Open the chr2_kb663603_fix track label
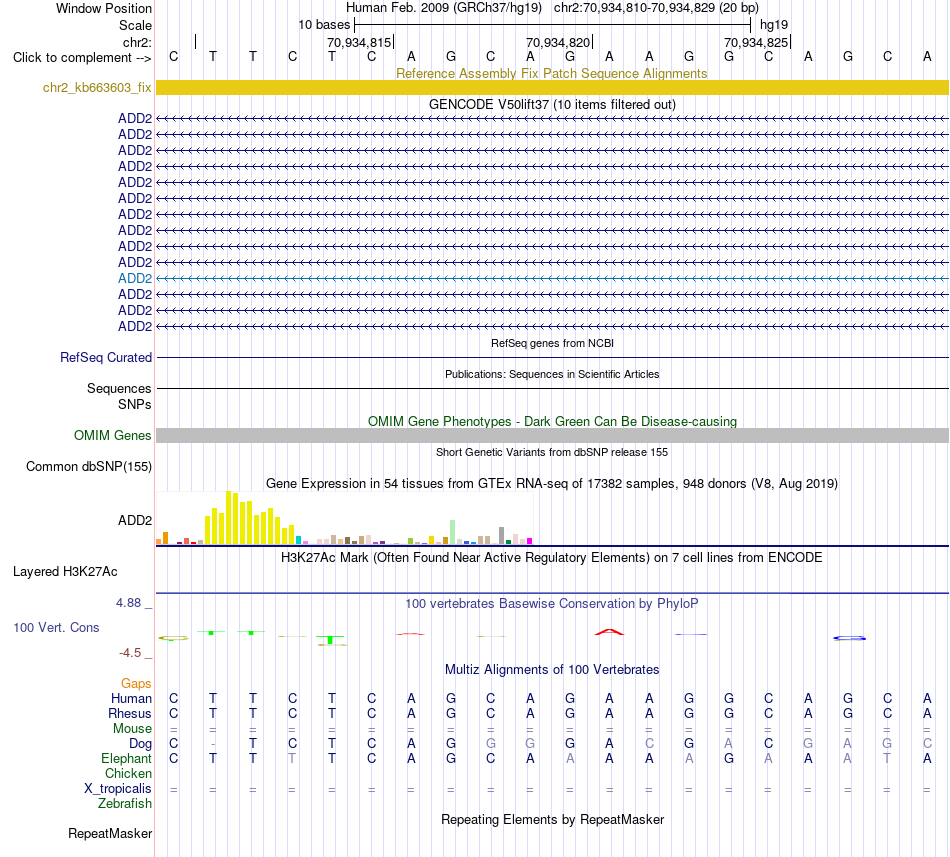 point(97,87)
